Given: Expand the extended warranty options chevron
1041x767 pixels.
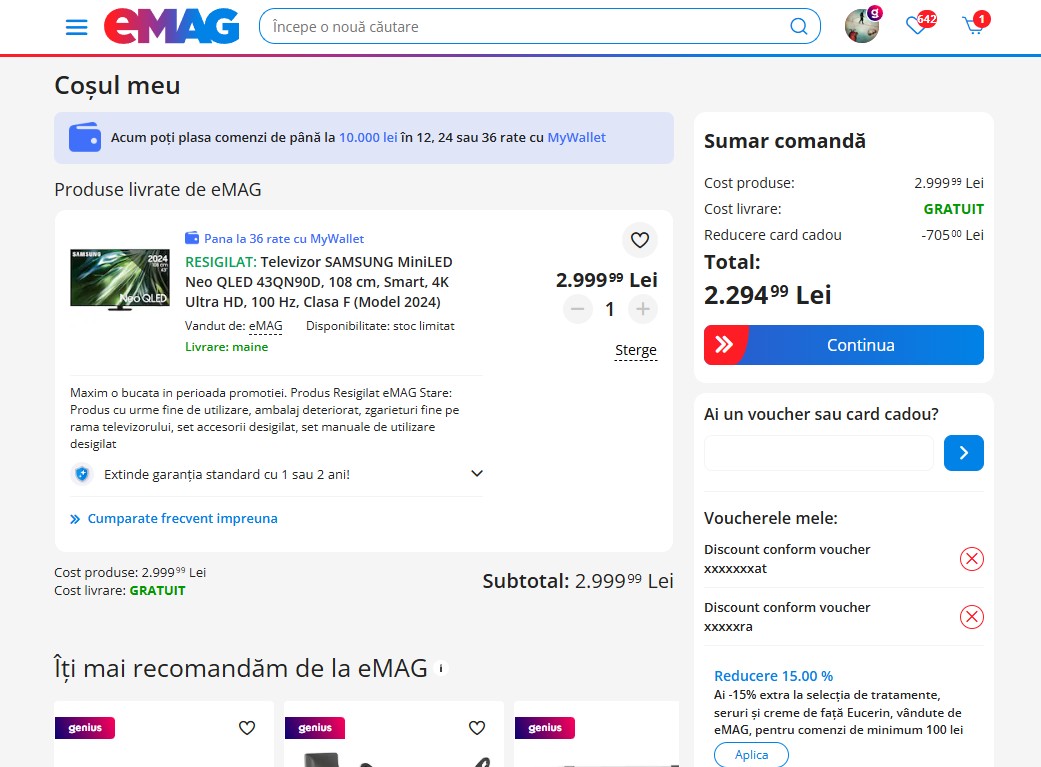Looking at the screenshot, I should 477,473.
